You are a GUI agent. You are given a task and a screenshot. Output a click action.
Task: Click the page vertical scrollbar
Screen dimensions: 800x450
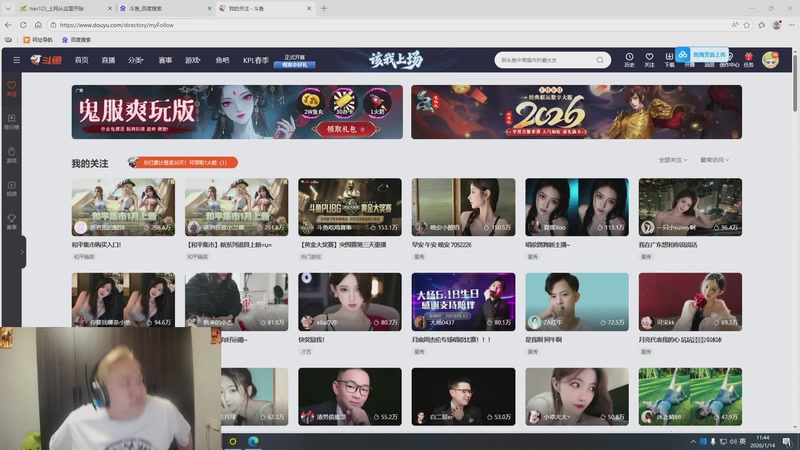[795, 82]
